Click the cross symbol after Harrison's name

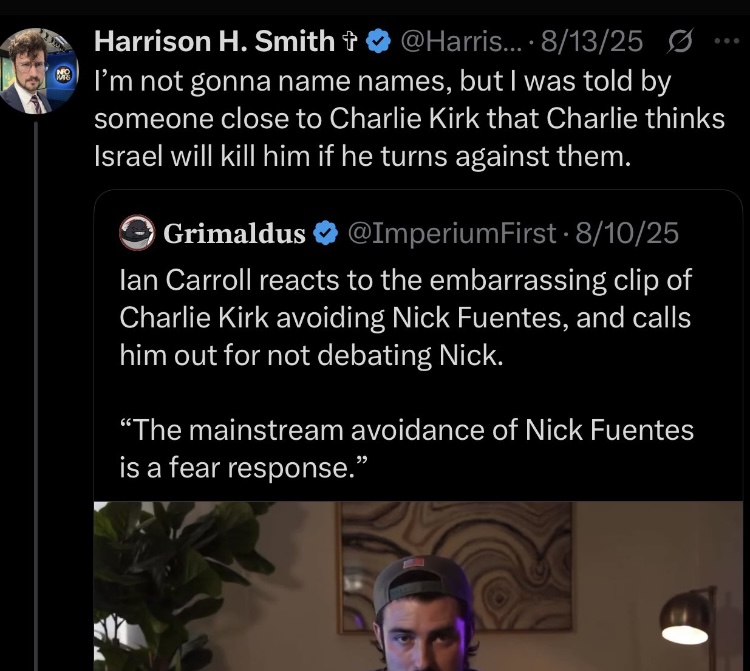(351, 42)
